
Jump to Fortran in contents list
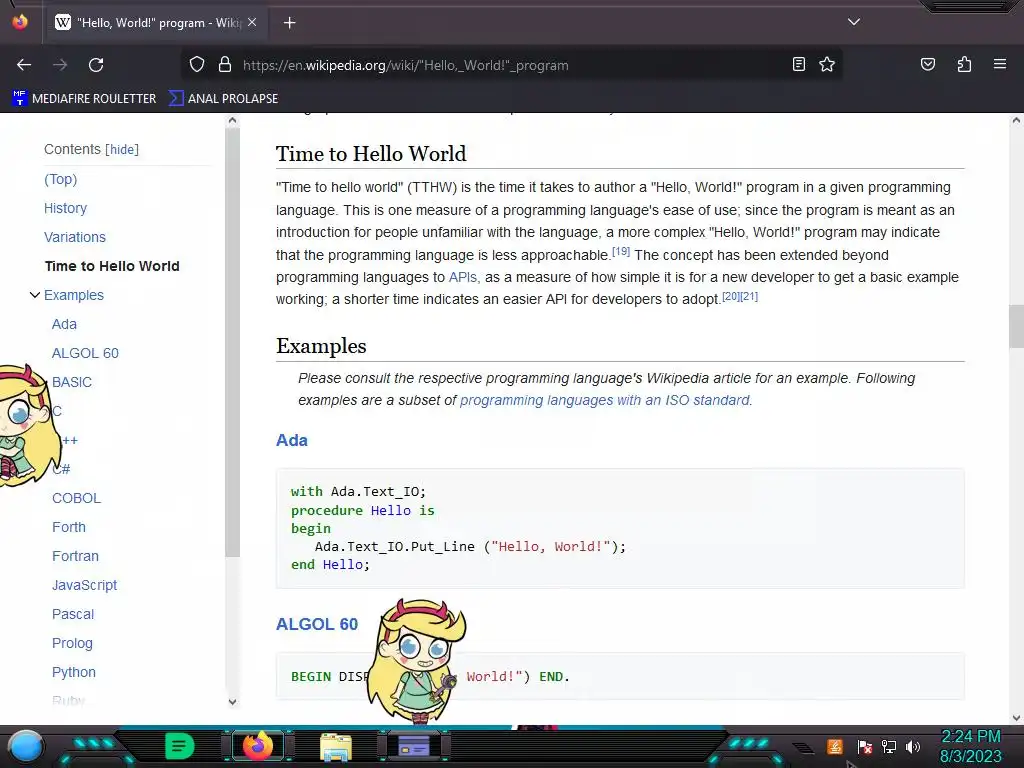[x=75, y=556]
